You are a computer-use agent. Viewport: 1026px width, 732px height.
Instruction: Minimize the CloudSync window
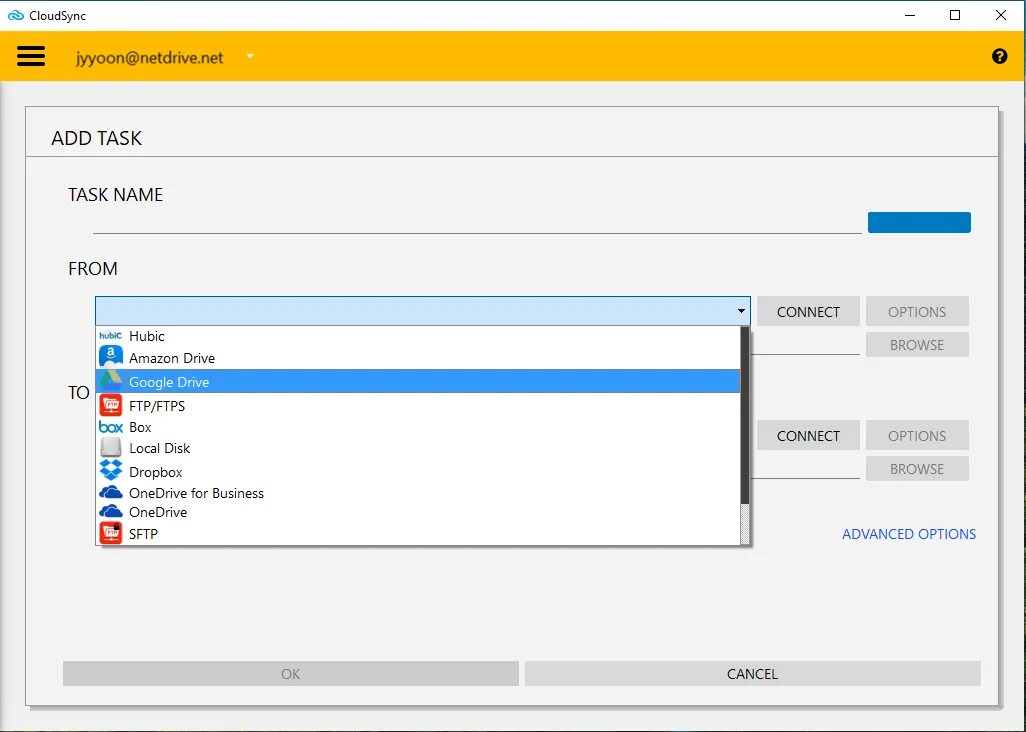click(910, 15)
